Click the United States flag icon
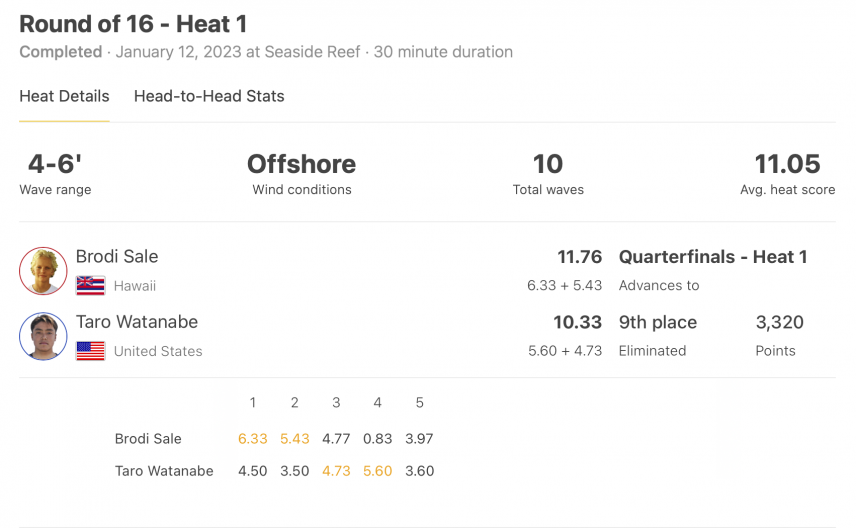Image resolution: width=856 pixels, height=528 pixels. point(91,351)
